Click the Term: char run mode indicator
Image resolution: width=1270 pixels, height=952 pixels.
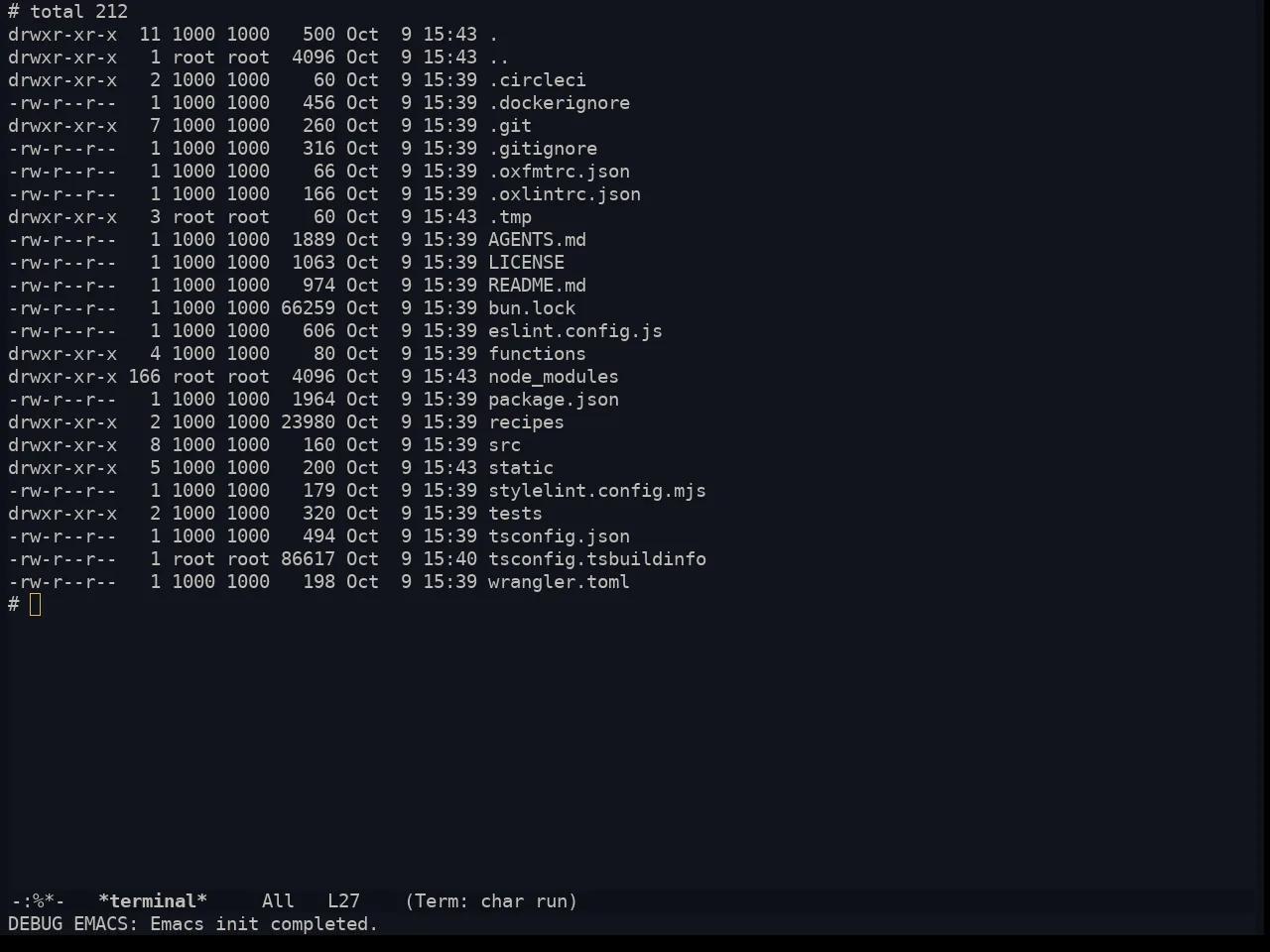click(491, 901)
